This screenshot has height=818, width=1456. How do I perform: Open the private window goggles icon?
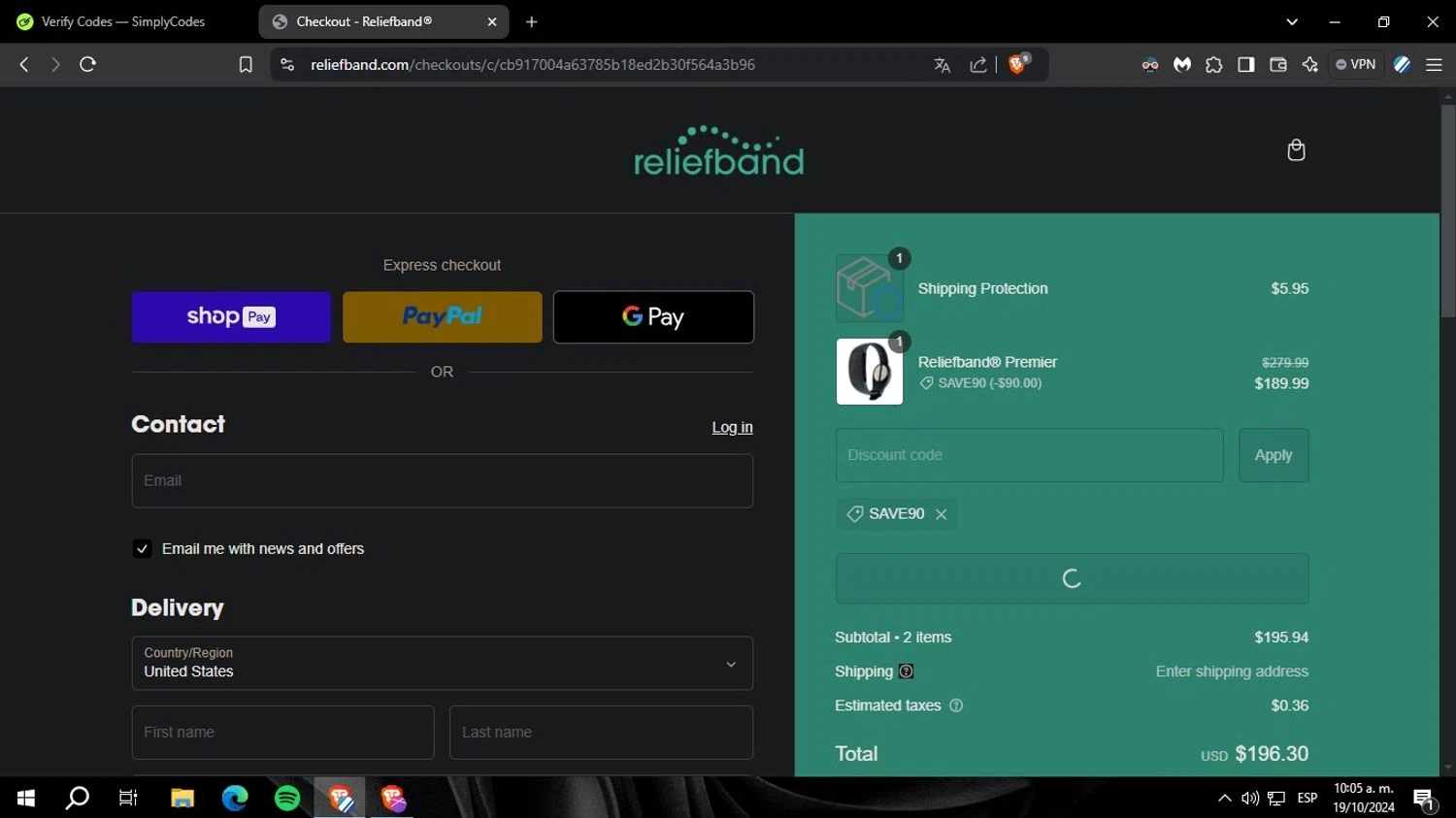pos(1150,65)
